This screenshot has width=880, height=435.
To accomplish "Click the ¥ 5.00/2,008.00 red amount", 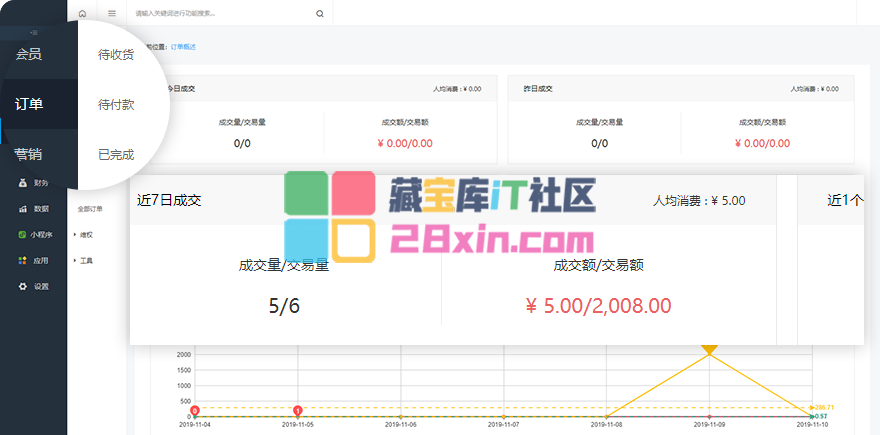I will point(598,306).
